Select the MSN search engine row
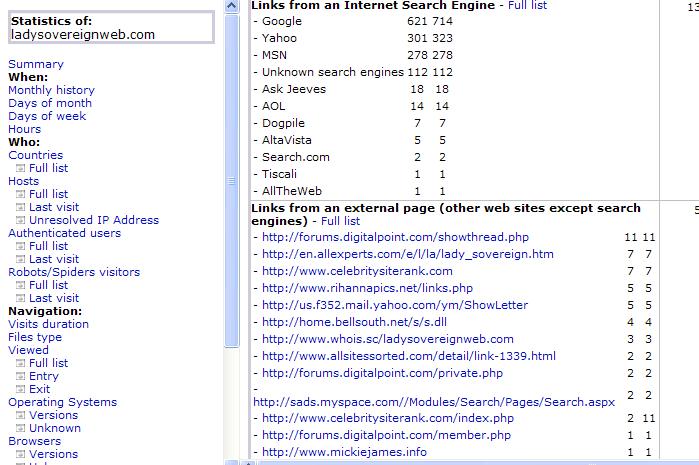 coord(353,55)
